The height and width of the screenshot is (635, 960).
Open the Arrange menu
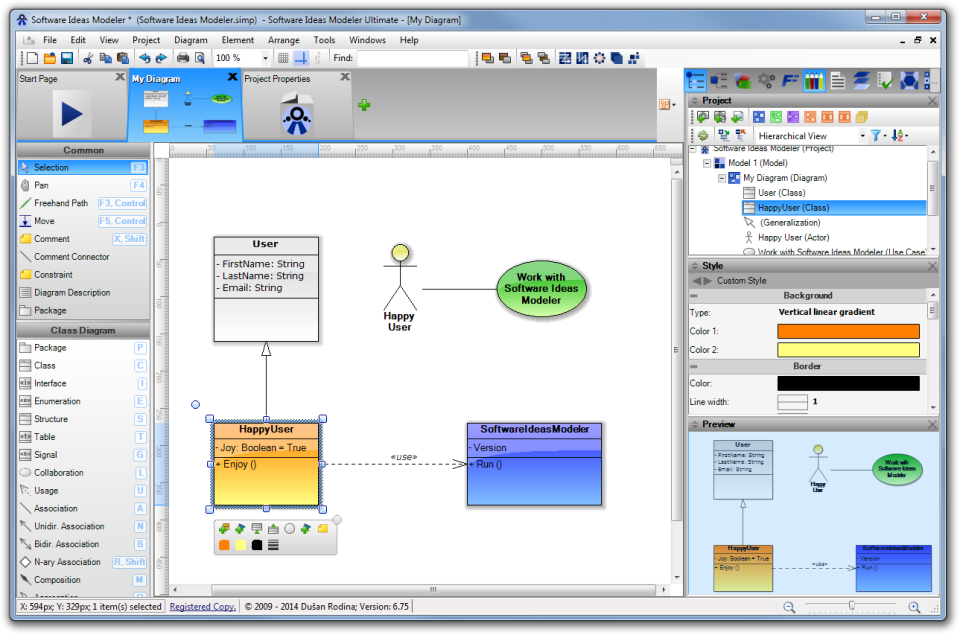[283, 40]
